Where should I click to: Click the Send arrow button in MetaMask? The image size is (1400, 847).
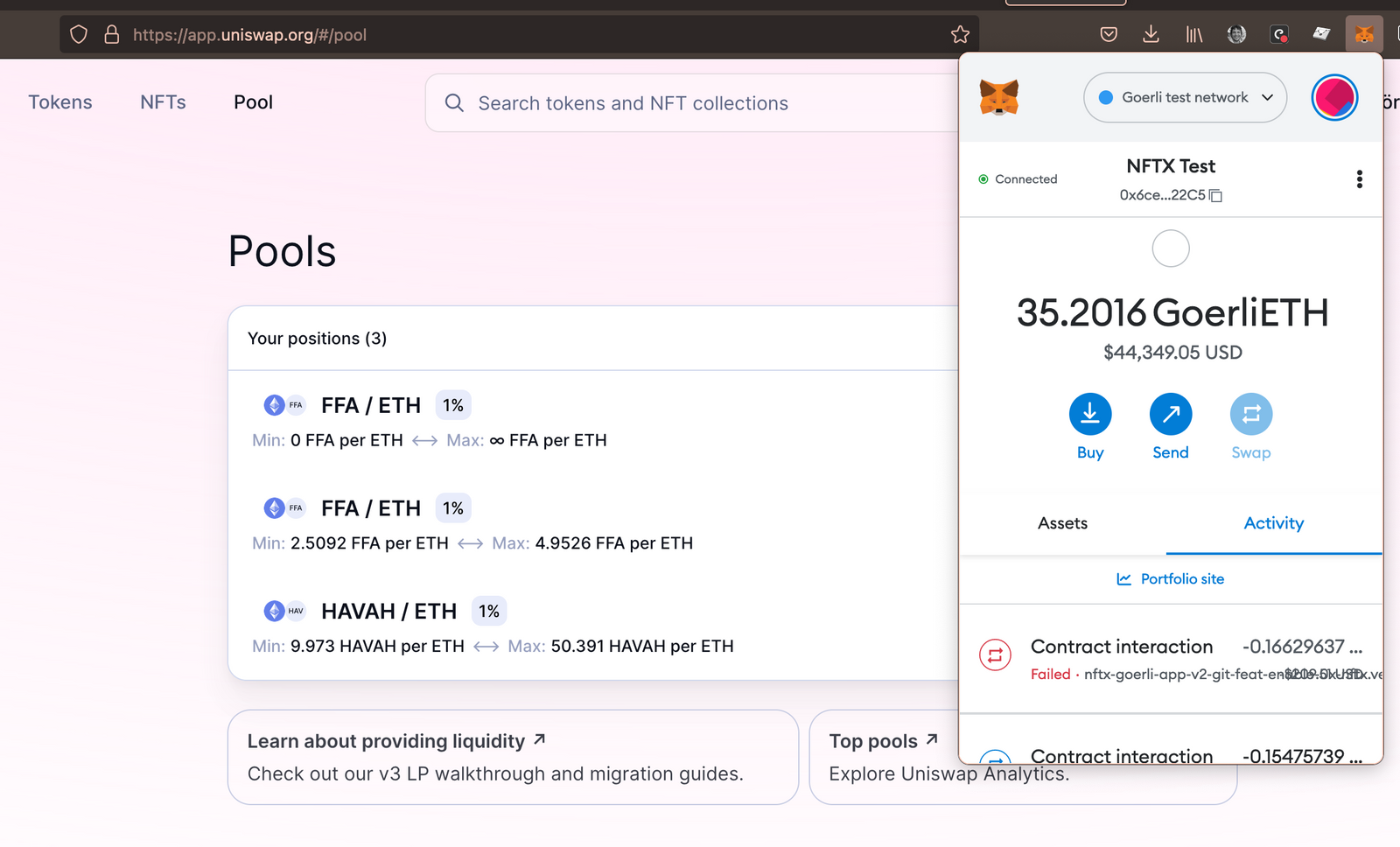[1171, 414]
